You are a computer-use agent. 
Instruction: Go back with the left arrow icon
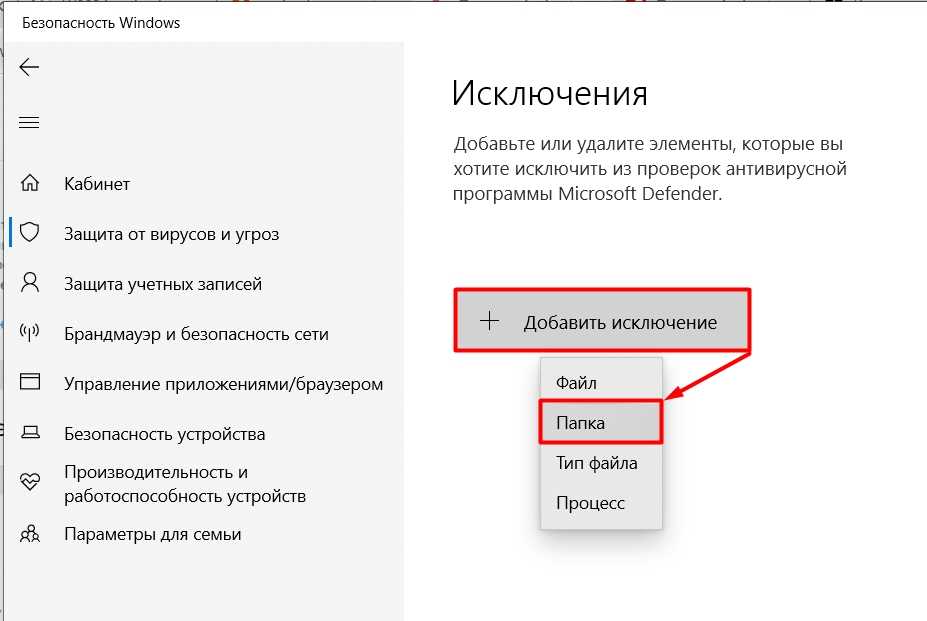(29, 67)
